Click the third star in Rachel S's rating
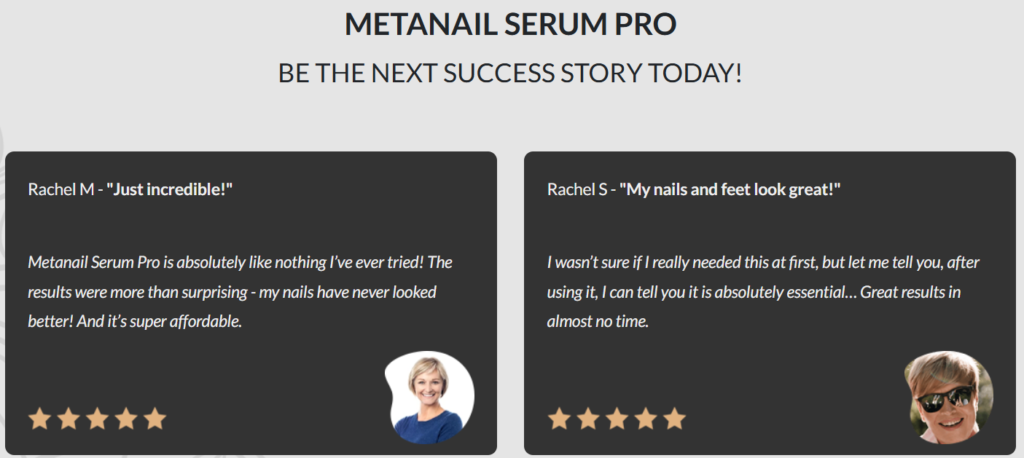 click(617, 418)
